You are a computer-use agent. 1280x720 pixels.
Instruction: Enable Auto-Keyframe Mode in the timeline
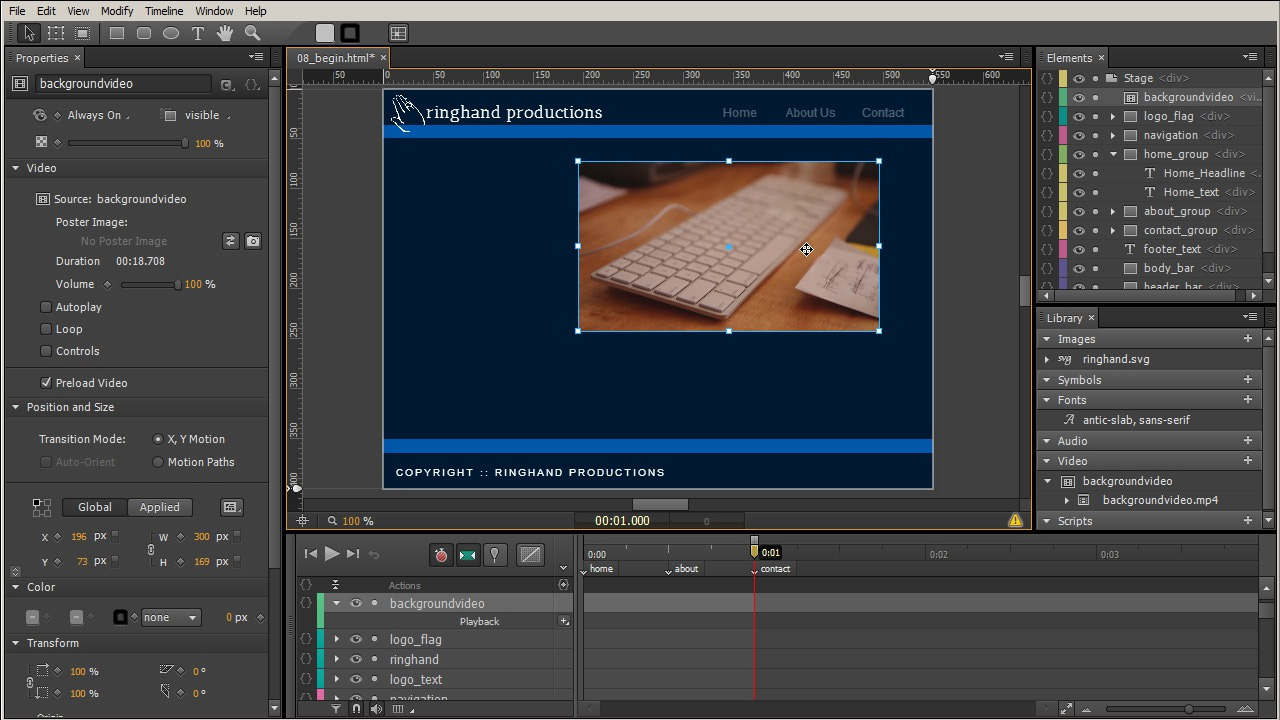click(440, 554)
